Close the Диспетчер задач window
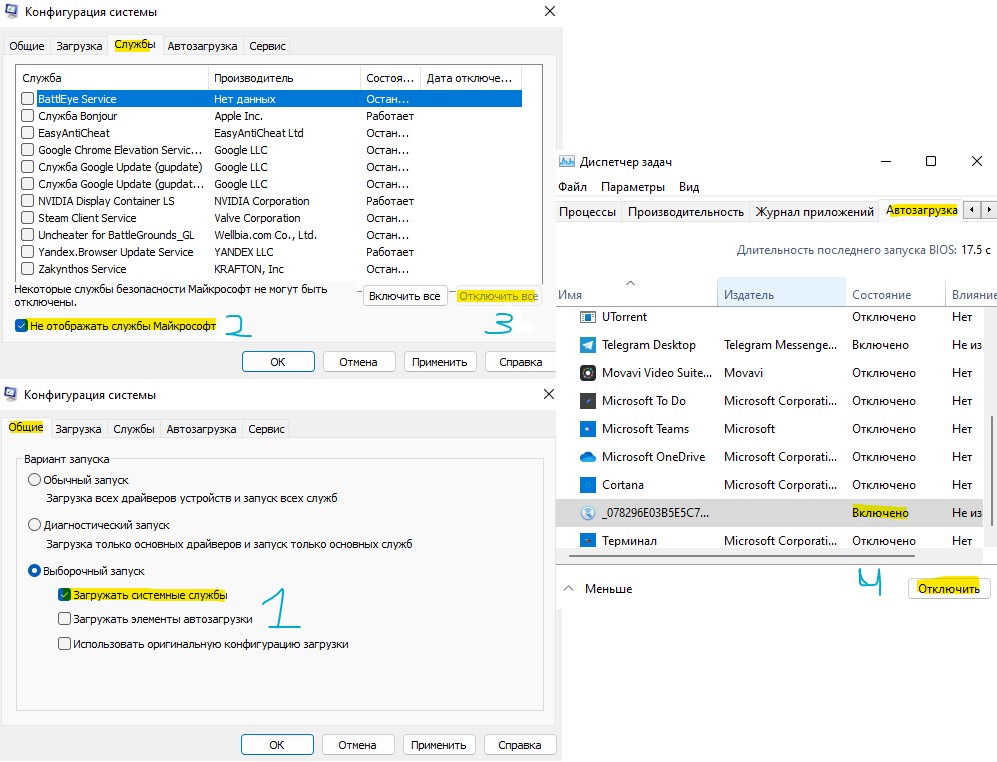This screenshot has height=762, width=997. click(x=977, y=162)
